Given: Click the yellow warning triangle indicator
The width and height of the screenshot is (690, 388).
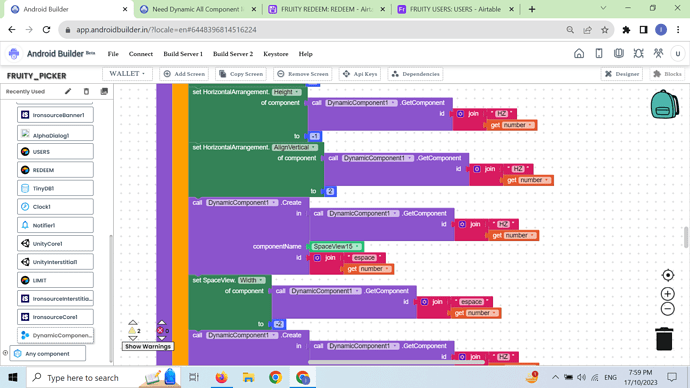Looking at the screenshot, I should [x=132, y=330].
